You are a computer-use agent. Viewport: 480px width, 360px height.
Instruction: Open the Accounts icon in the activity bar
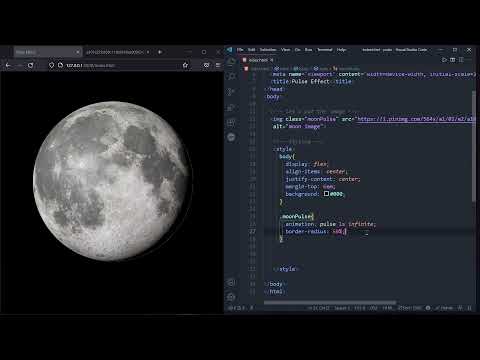(x=231, y=283)
